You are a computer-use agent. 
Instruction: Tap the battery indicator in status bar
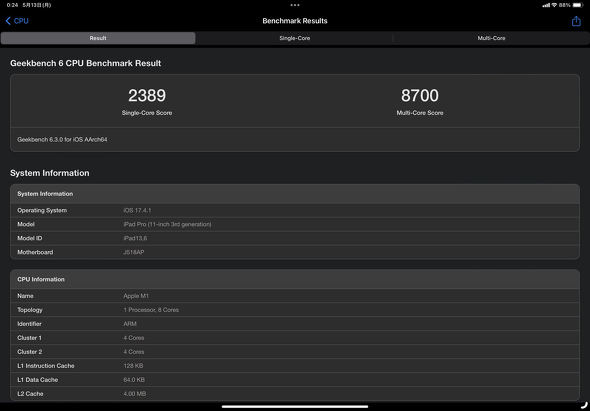[x=577, y=5]
